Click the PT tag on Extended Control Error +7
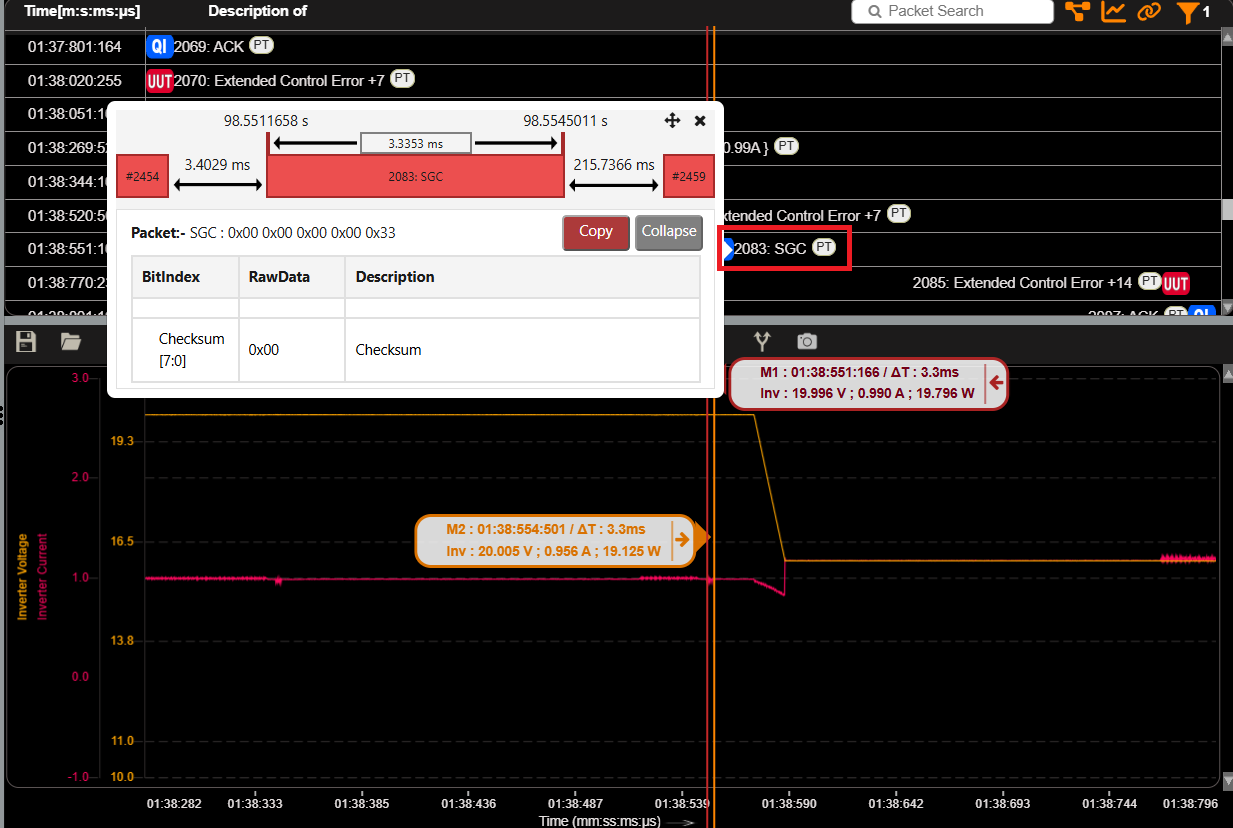 [402, 78]
